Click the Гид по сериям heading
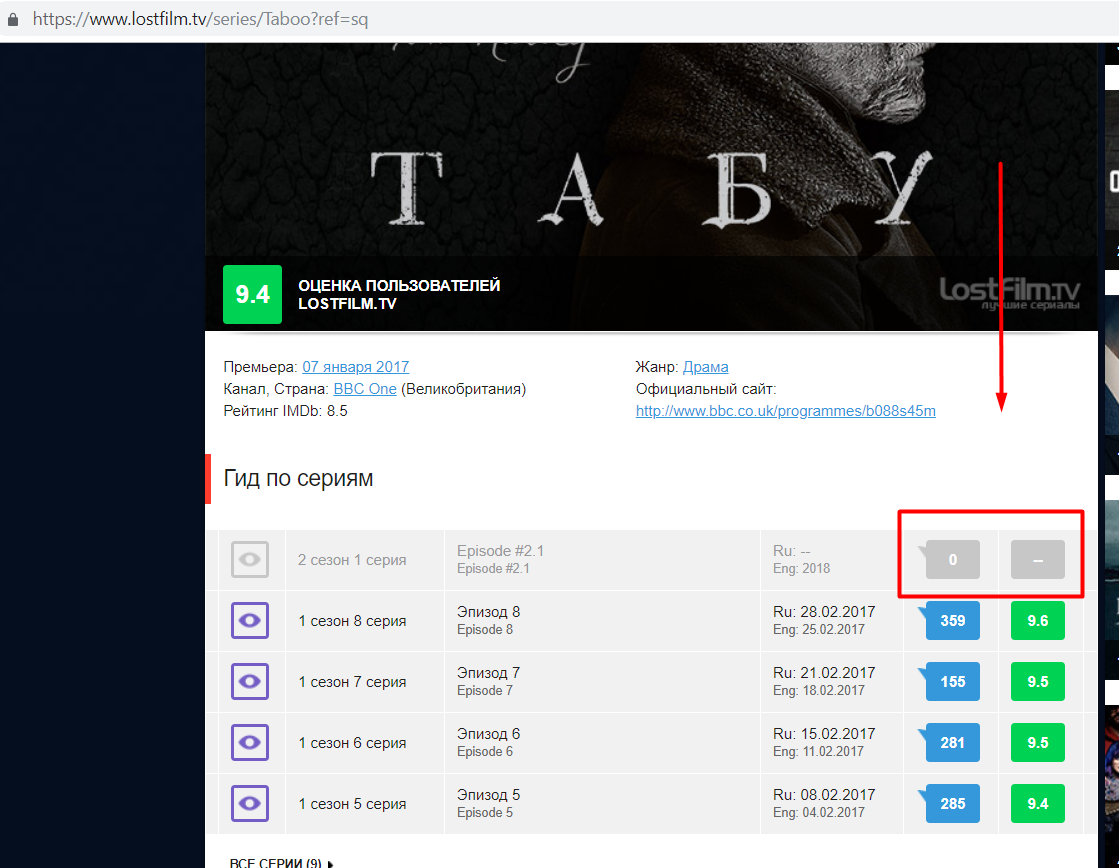The width and height of the screenshot is (1119, 868). [x=298, y=478]
